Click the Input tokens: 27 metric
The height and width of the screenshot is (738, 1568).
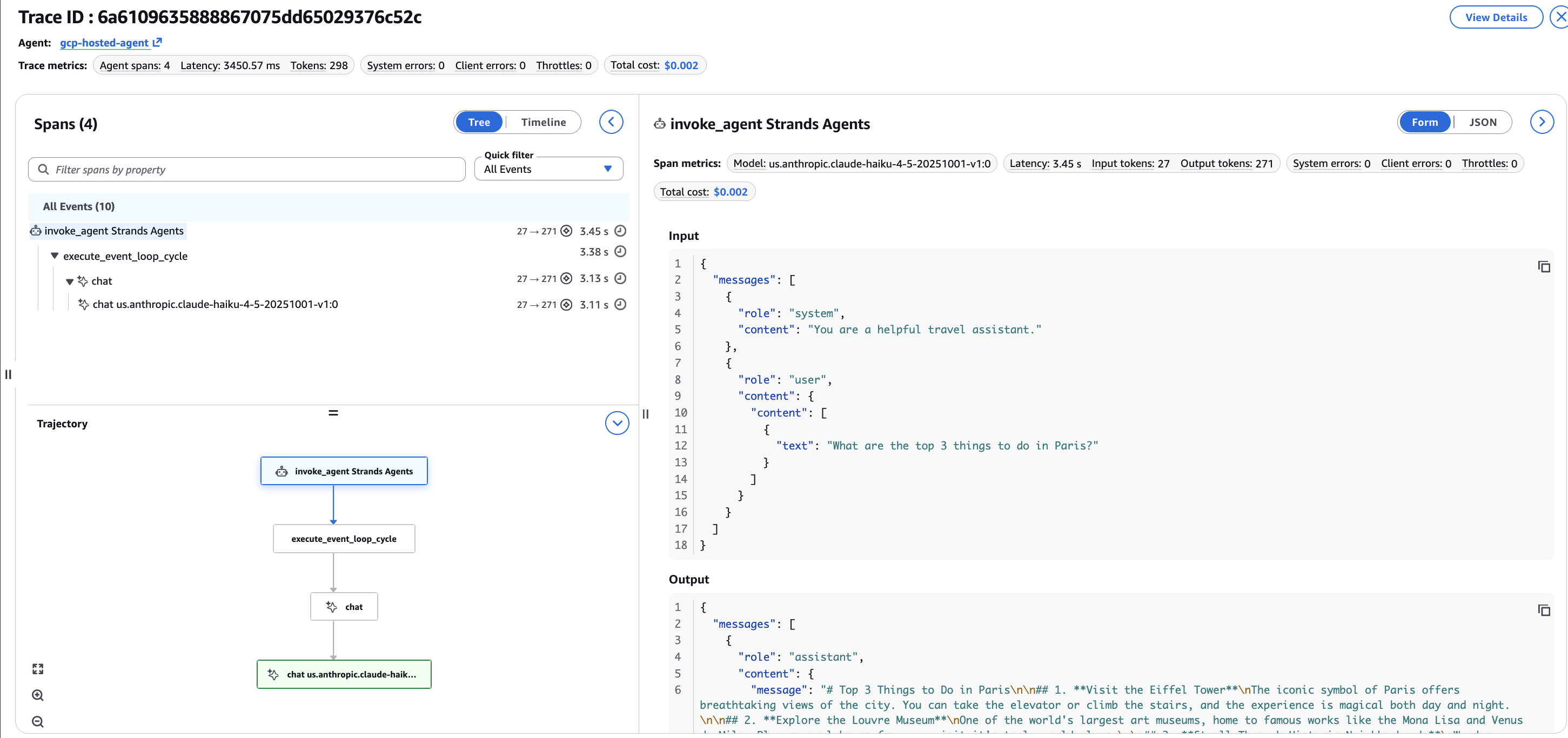(x=1130, y=163)
